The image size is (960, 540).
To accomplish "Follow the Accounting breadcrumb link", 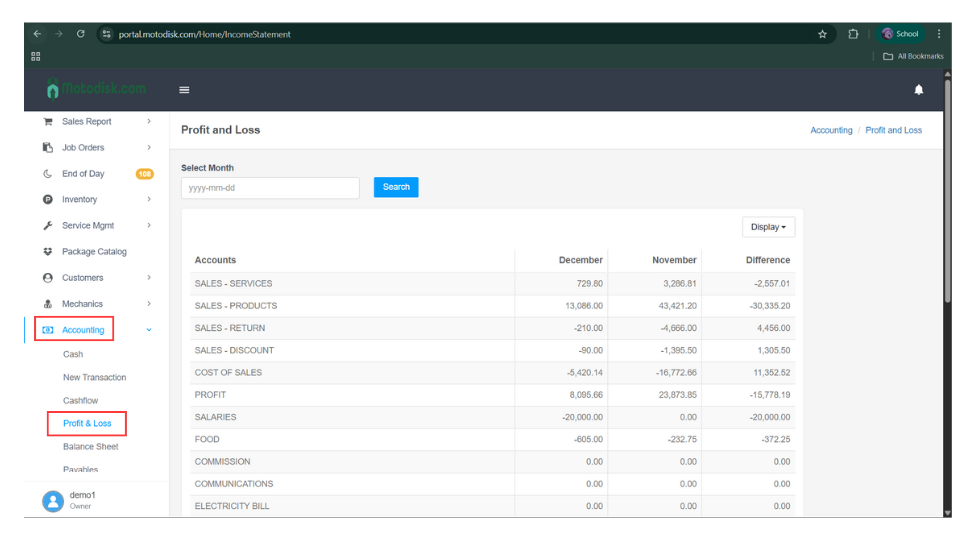I will click(x=831, y=130).
